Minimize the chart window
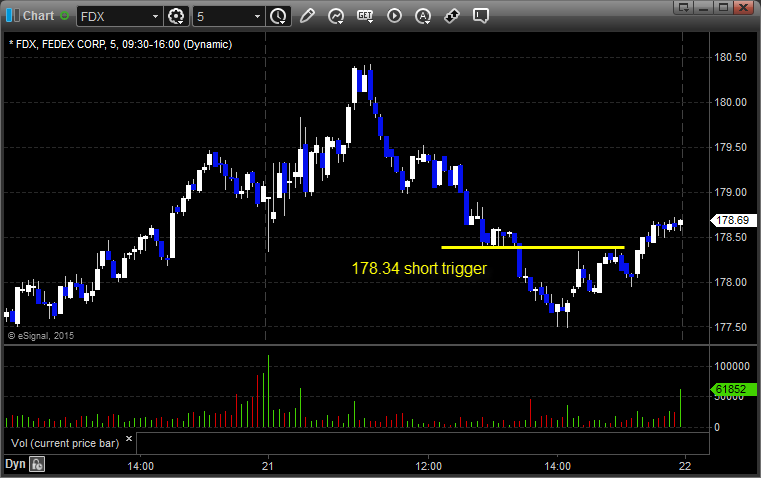Image resolution: width=761 pixels, height=478 pixels. coord(704,7)
